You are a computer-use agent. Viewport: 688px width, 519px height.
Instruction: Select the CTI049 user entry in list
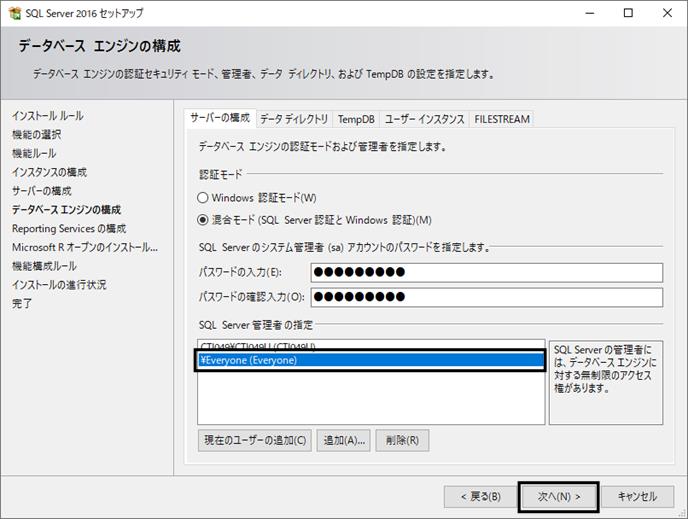[371, 346]
